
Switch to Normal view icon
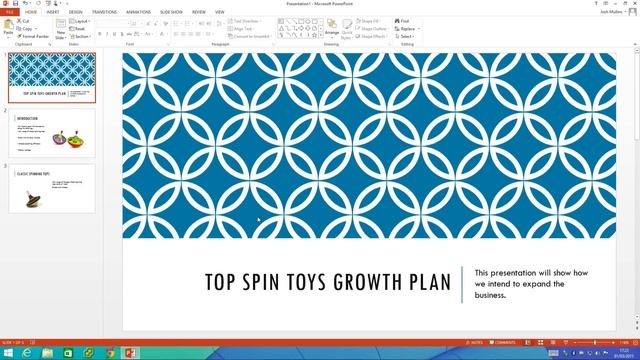[528, 342]
